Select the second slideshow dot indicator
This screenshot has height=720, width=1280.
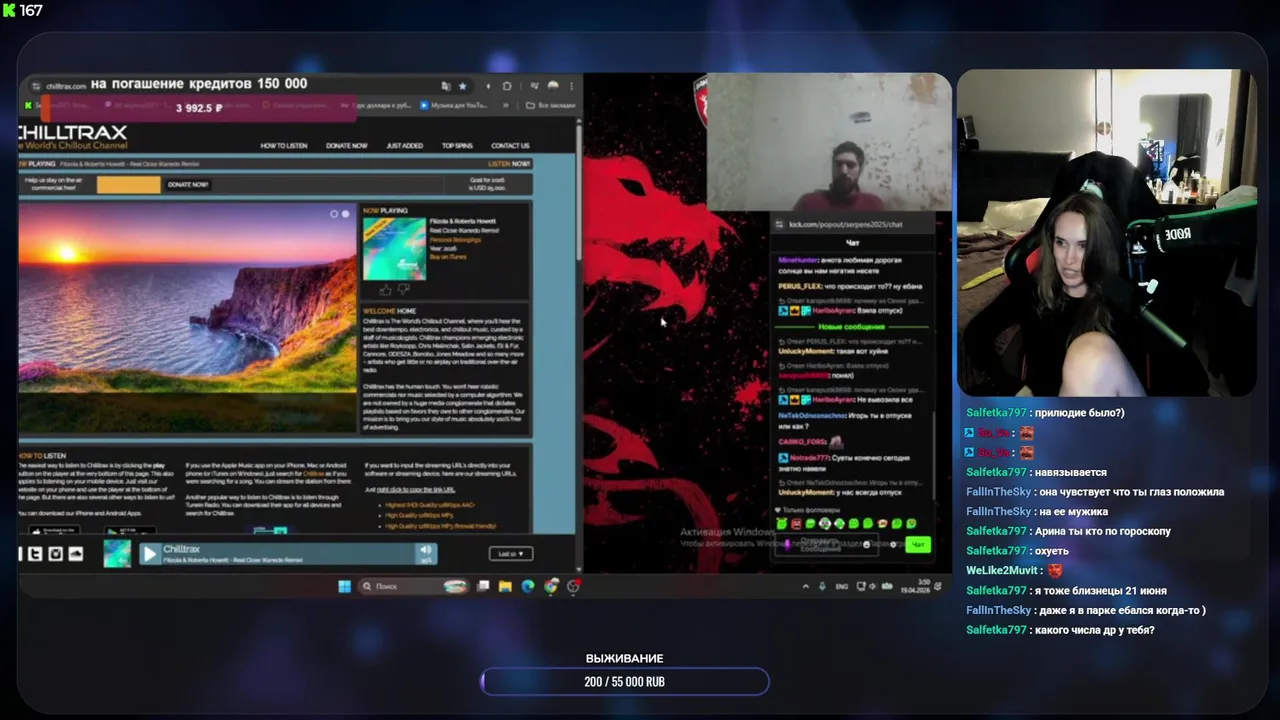coord(346,214)
